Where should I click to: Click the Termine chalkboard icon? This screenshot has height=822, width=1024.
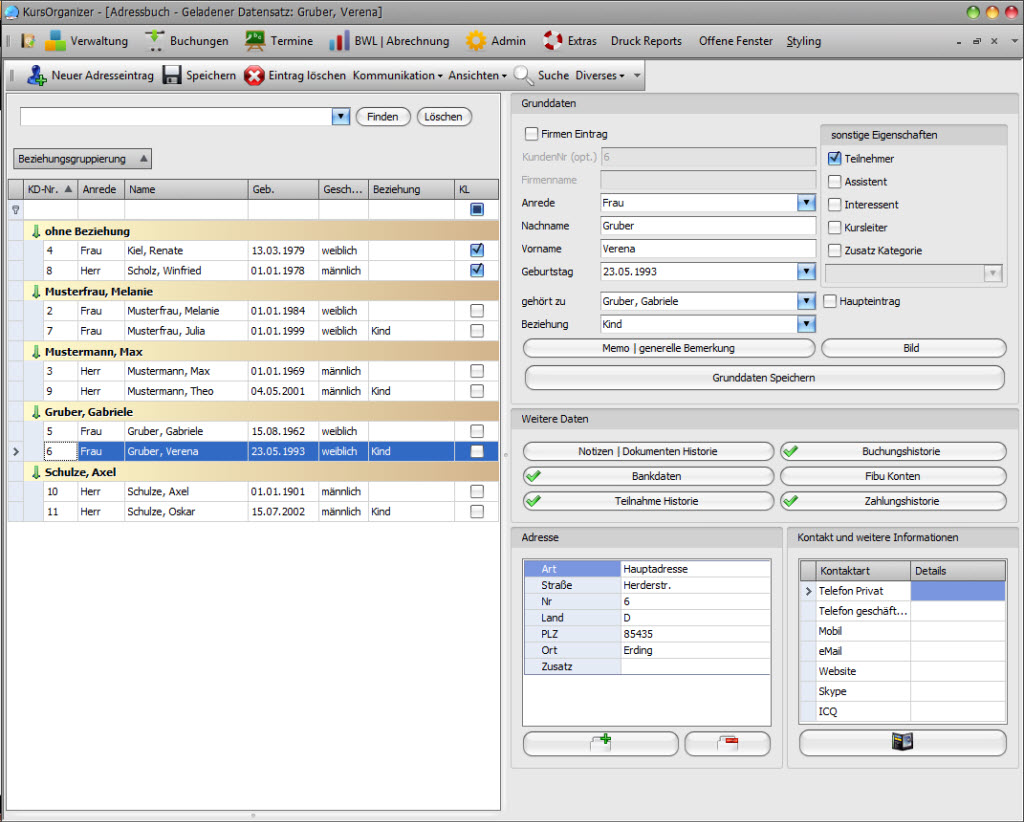tap(255, 41)
